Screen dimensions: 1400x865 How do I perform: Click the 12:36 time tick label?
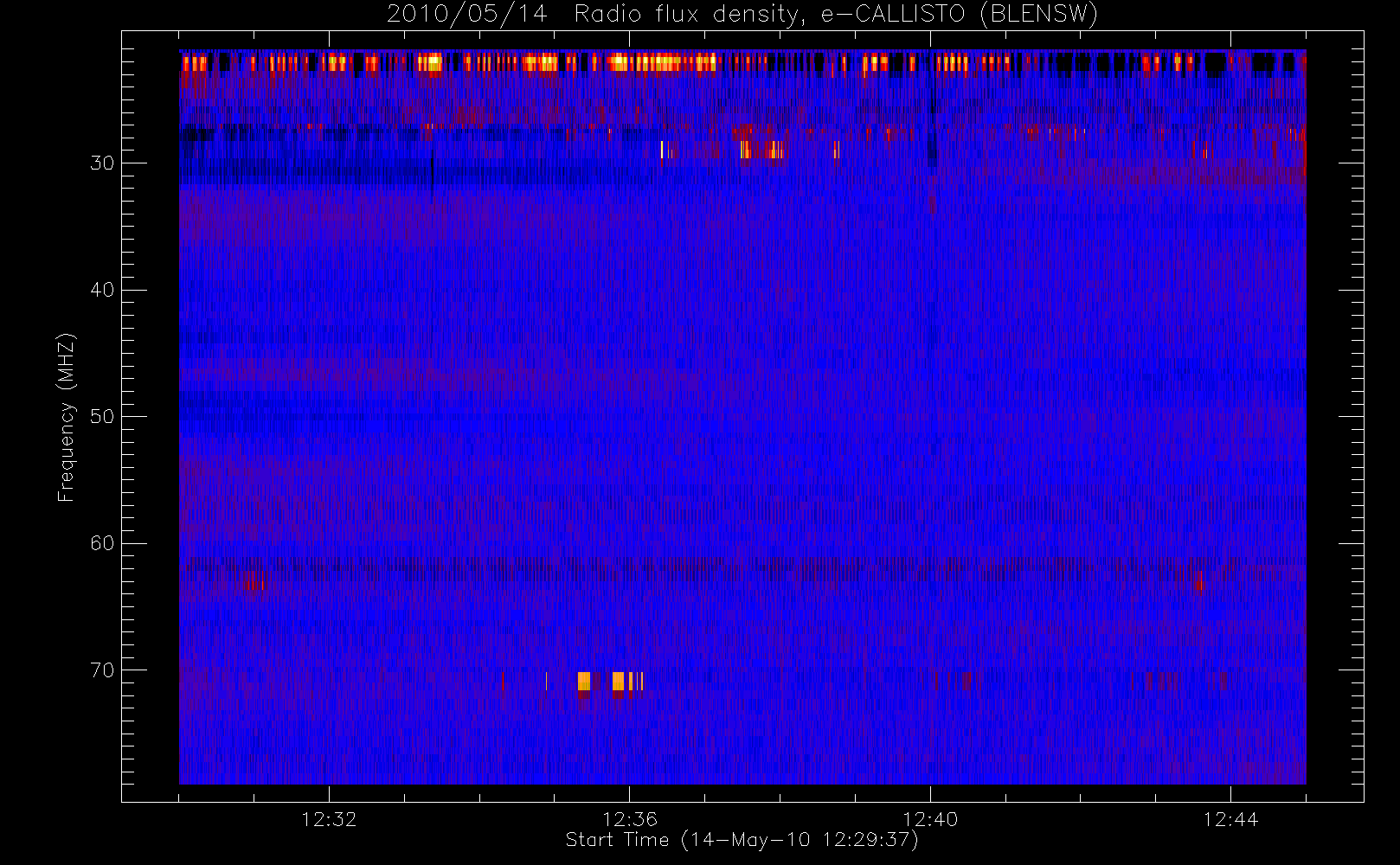(630, 819)
